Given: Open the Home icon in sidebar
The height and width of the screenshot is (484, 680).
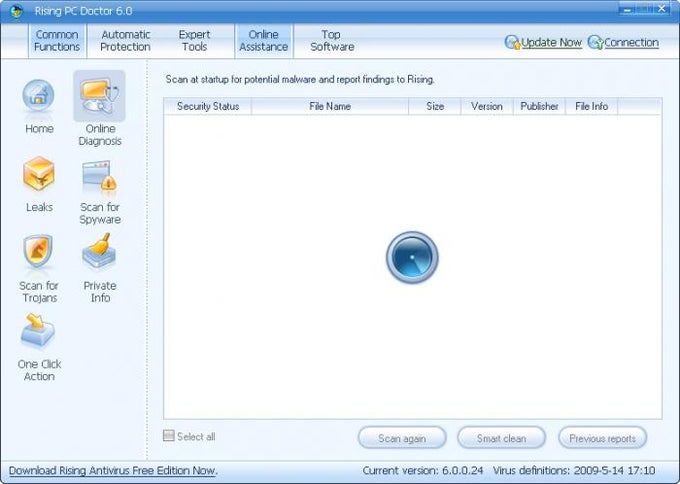Looking at the screenshot, I should (x=39, y=97).
